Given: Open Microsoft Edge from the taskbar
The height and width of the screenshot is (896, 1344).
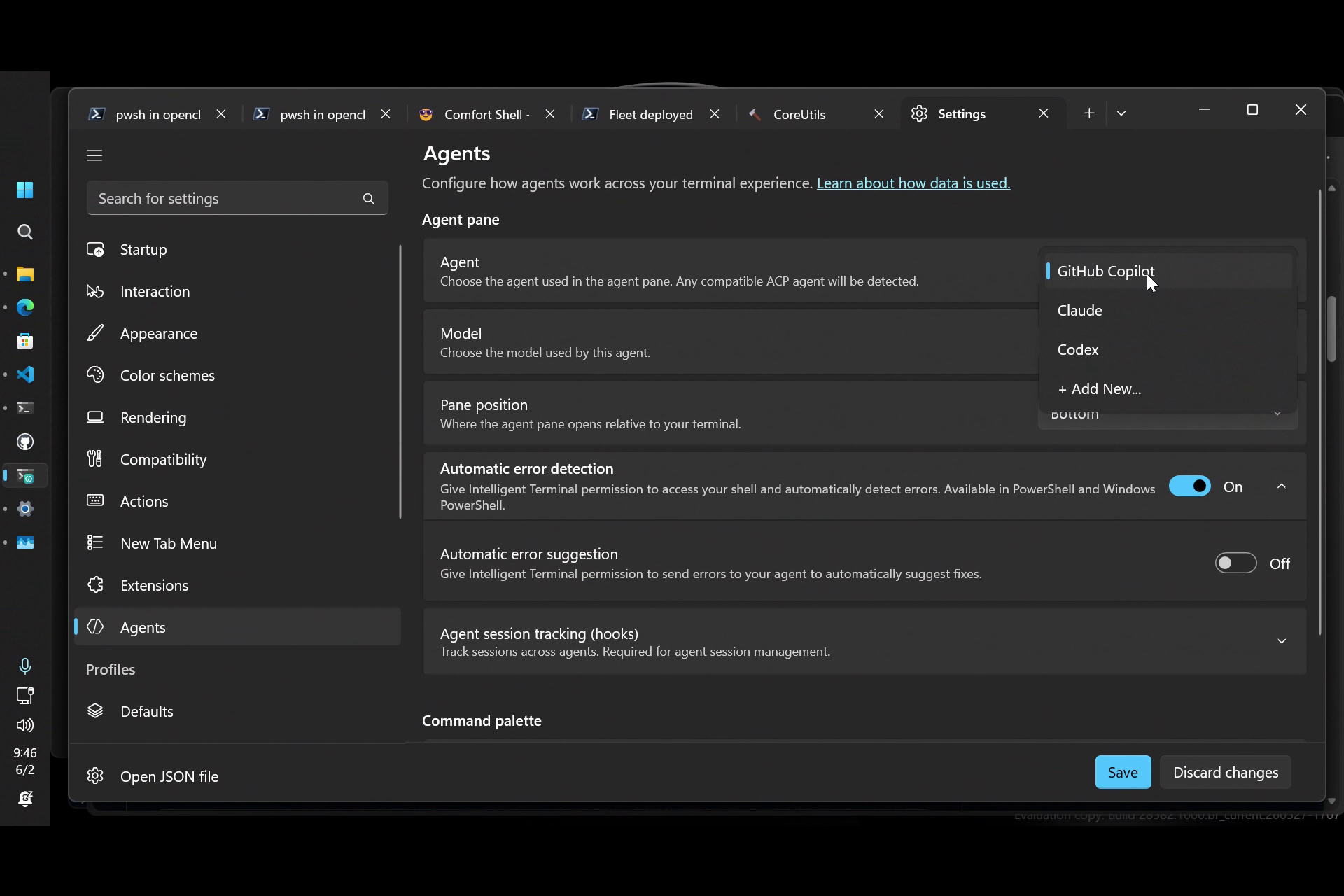Looking at the screenshot, I should click(25, 307).
